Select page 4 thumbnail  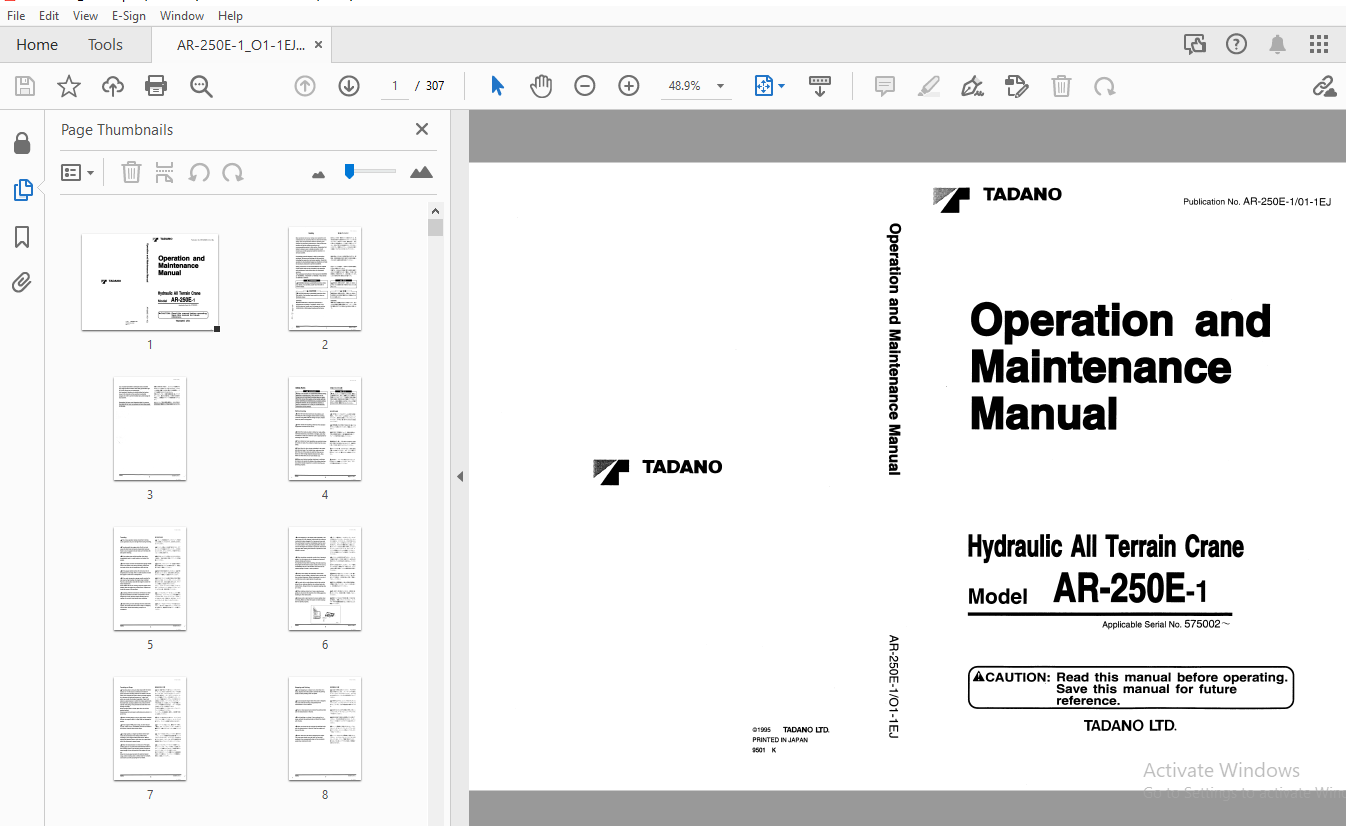point(325,428)
